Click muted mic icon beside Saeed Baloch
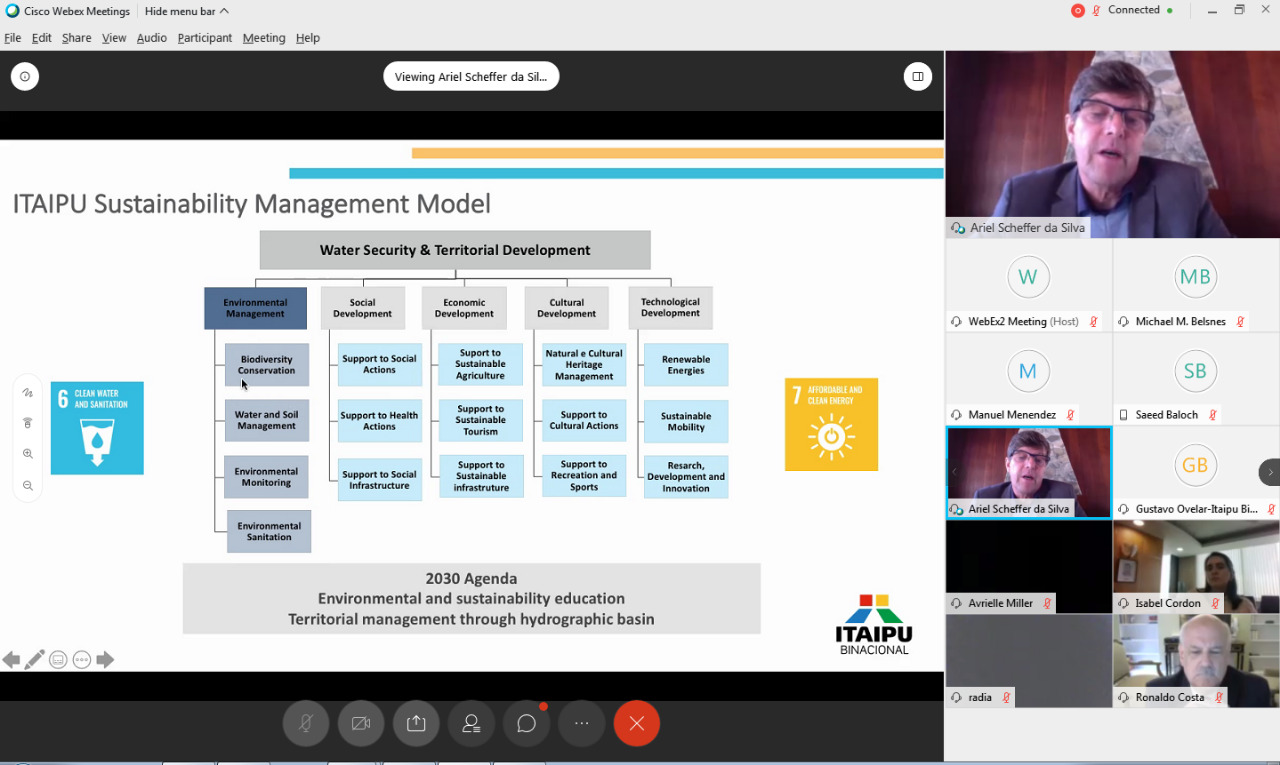Image resolution: width=1280 pixels, height=765 pixels. coord(1212,415)
